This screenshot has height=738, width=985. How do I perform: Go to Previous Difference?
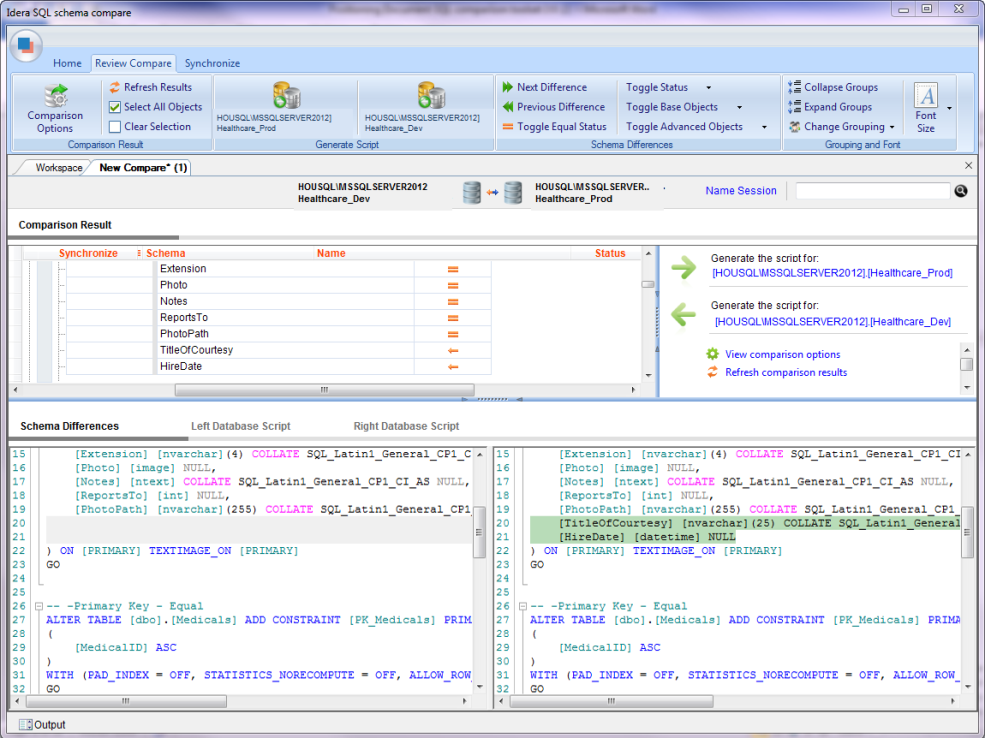pyautogui.click(x=560, y=107)
